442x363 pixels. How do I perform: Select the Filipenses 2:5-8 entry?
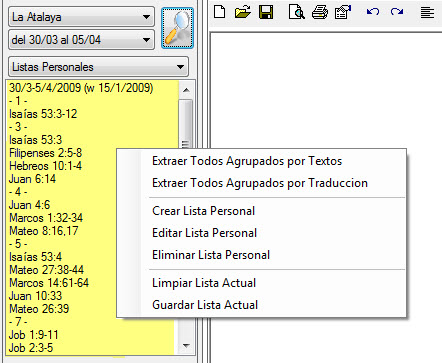click(x=45, y=153)
